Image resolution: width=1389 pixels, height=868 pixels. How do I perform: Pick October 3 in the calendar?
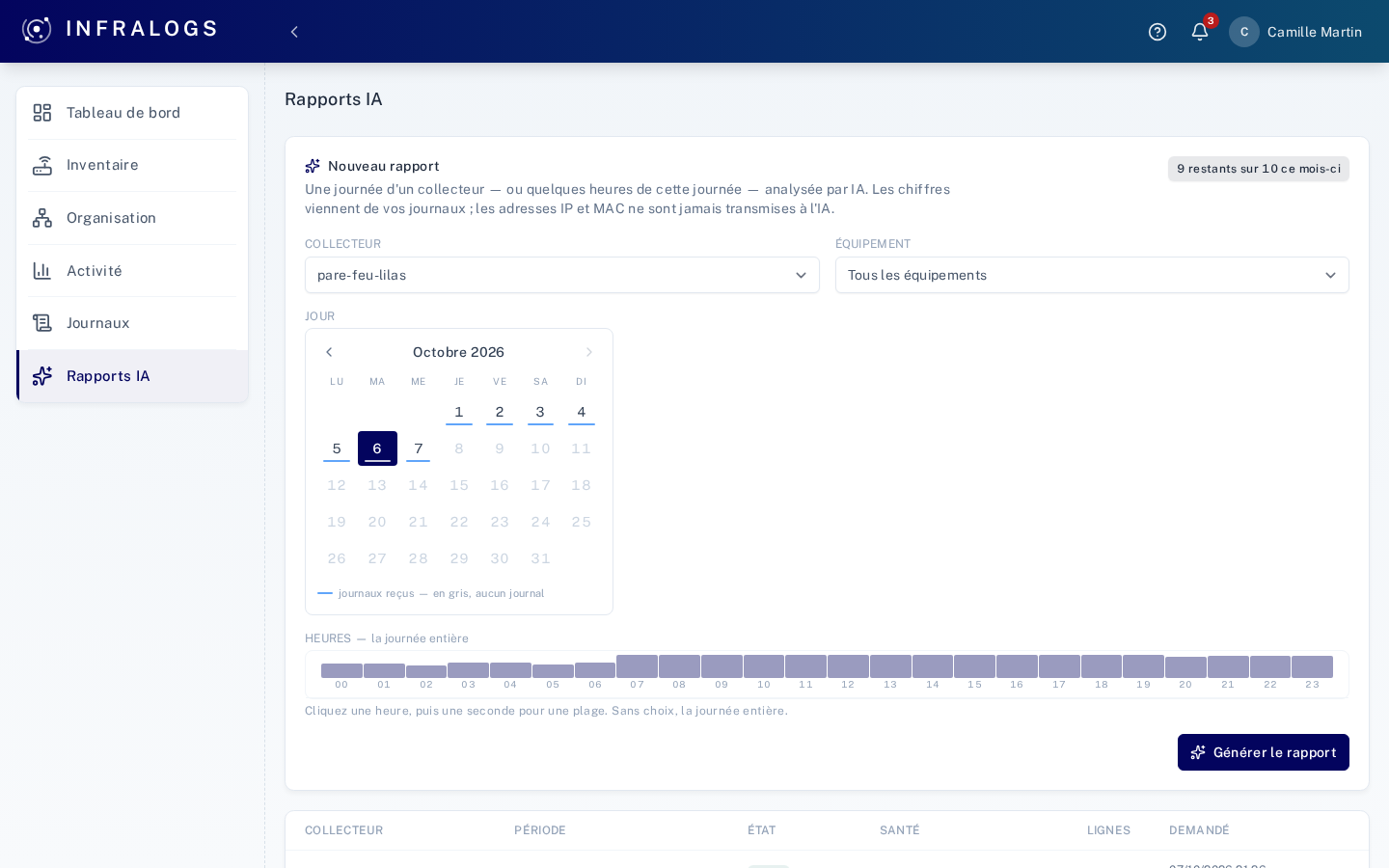(x=540, y=412)
